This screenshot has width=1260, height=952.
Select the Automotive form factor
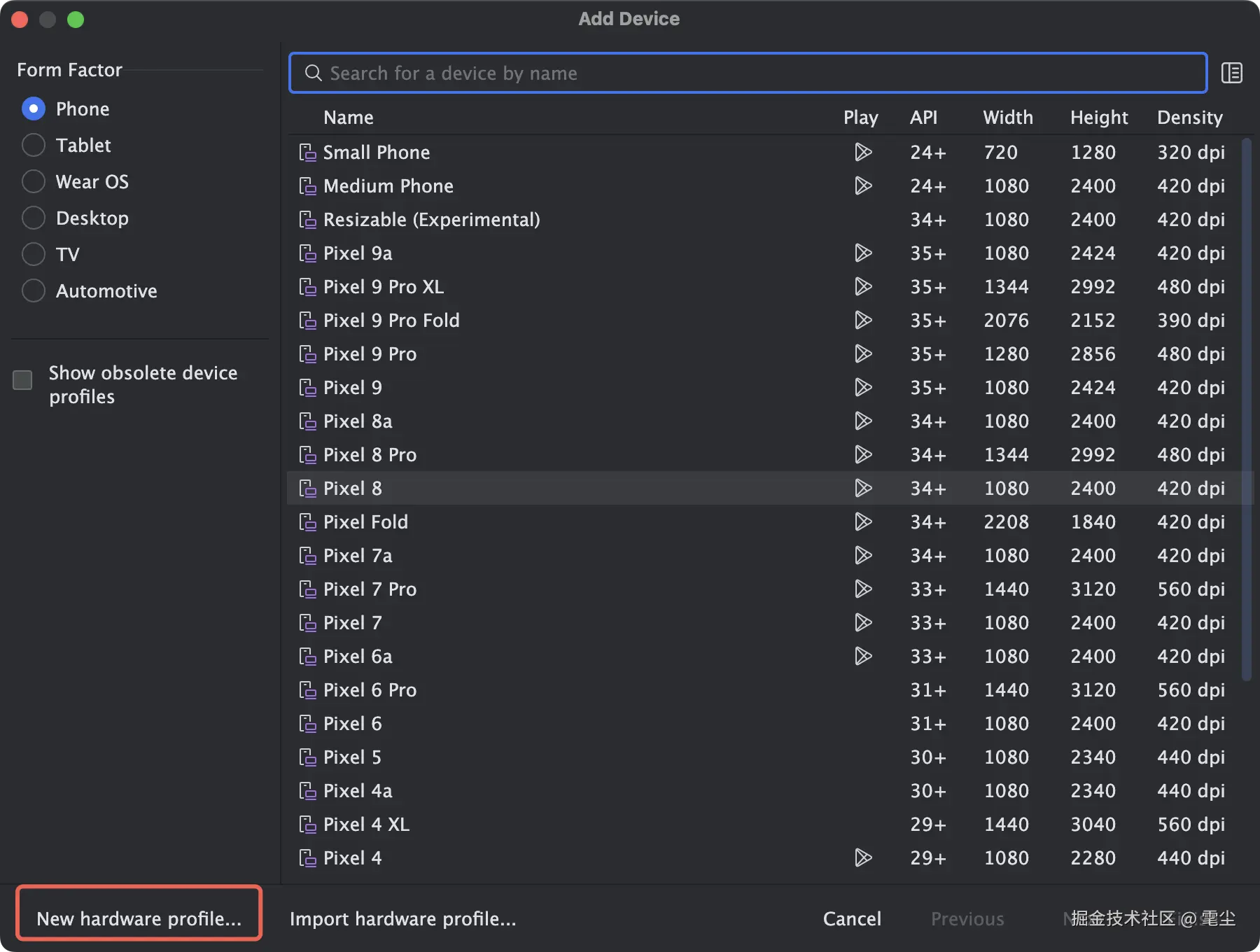(x=34, y=290)
